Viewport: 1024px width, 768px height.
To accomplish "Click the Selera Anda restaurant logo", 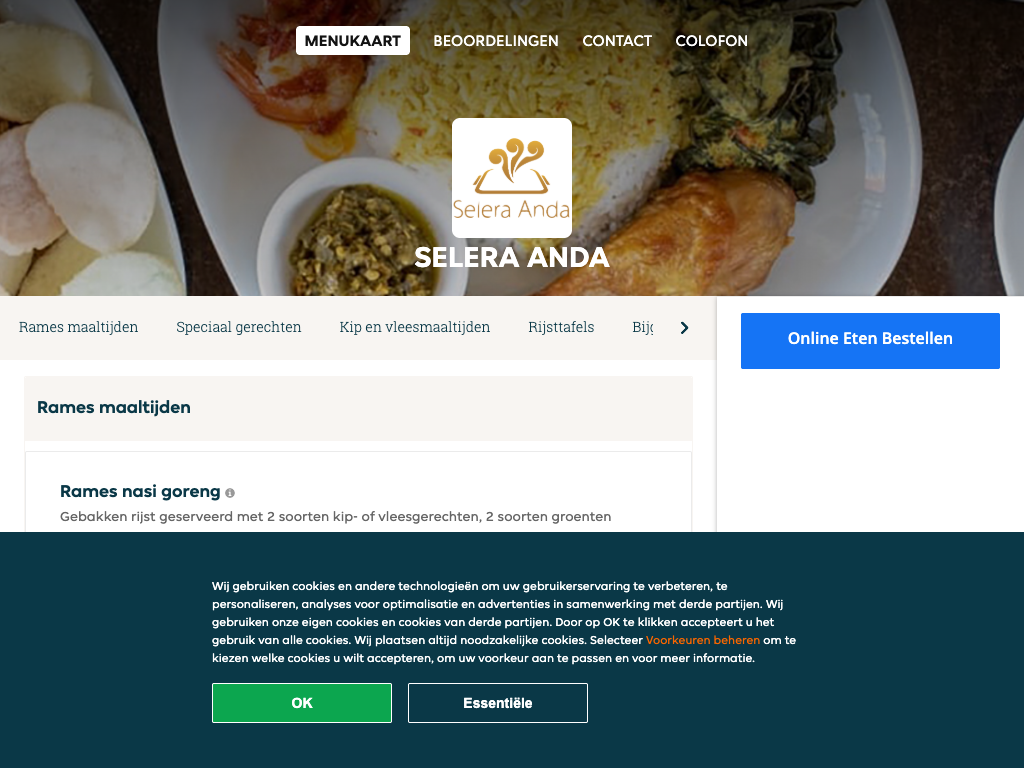I will [511, 178].
